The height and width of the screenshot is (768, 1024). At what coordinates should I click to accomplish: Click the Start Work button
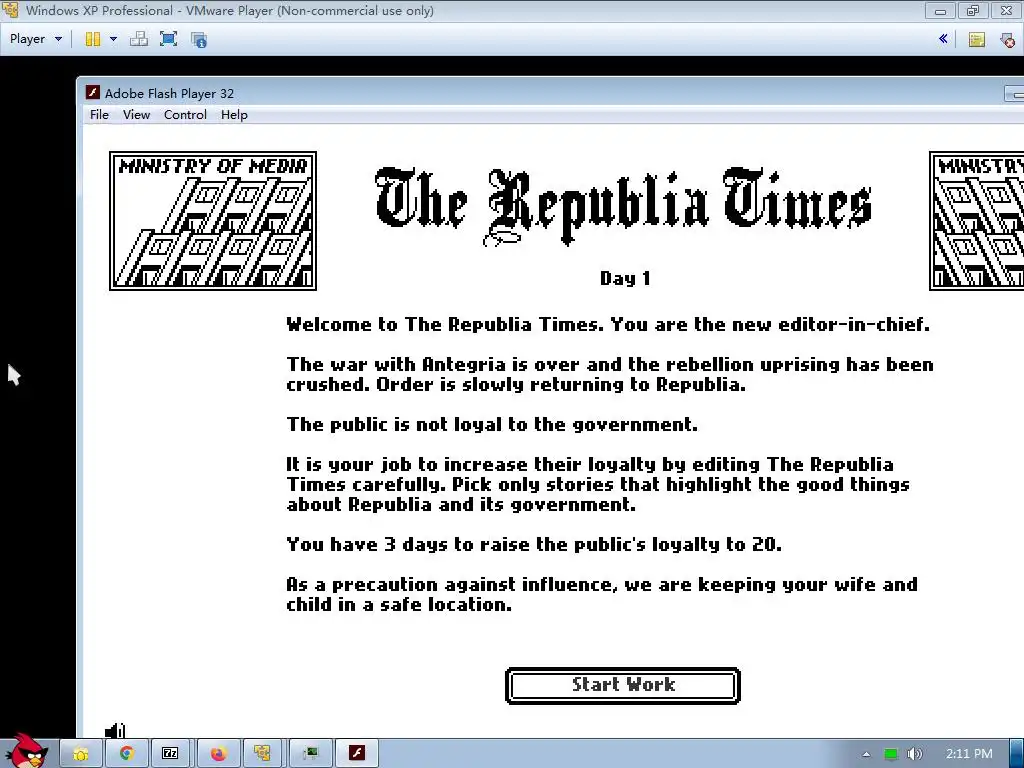point(622,685)
